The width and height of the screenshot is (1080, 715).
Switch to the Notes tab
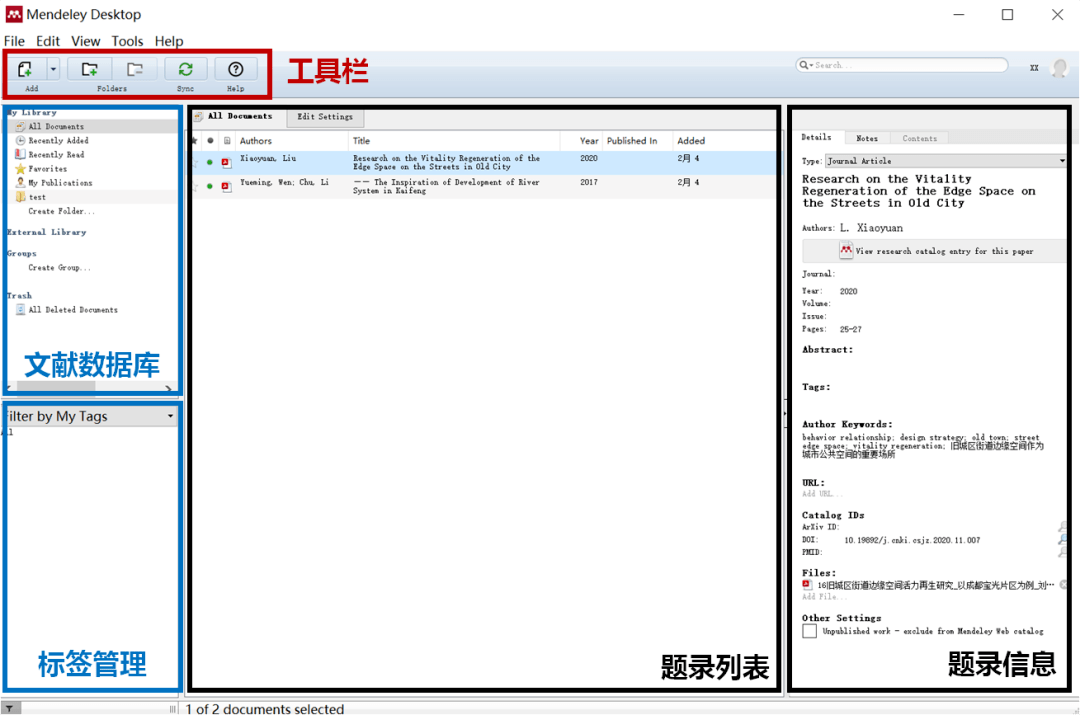[866, 138]
